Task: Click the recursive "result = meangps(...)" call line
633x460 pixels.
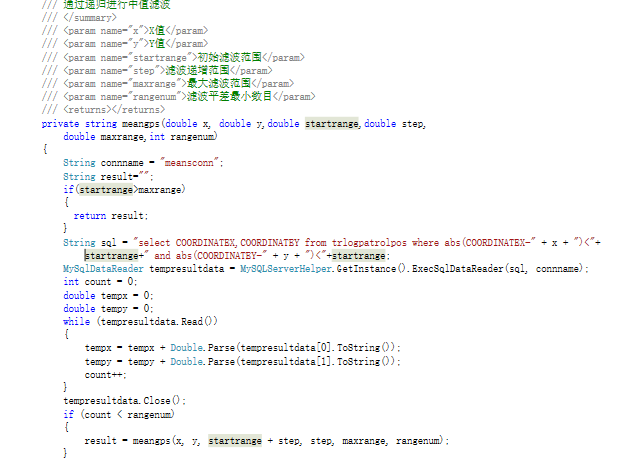Action: click(267, 441)
